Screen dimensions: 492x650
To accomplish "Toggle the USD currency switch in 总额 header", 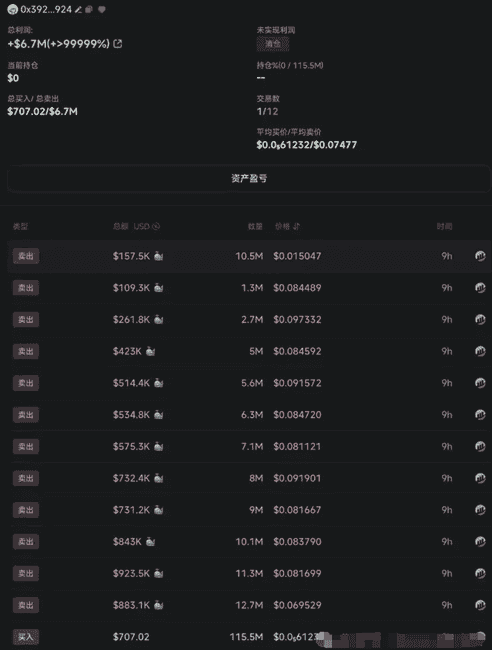I will 156,226.
